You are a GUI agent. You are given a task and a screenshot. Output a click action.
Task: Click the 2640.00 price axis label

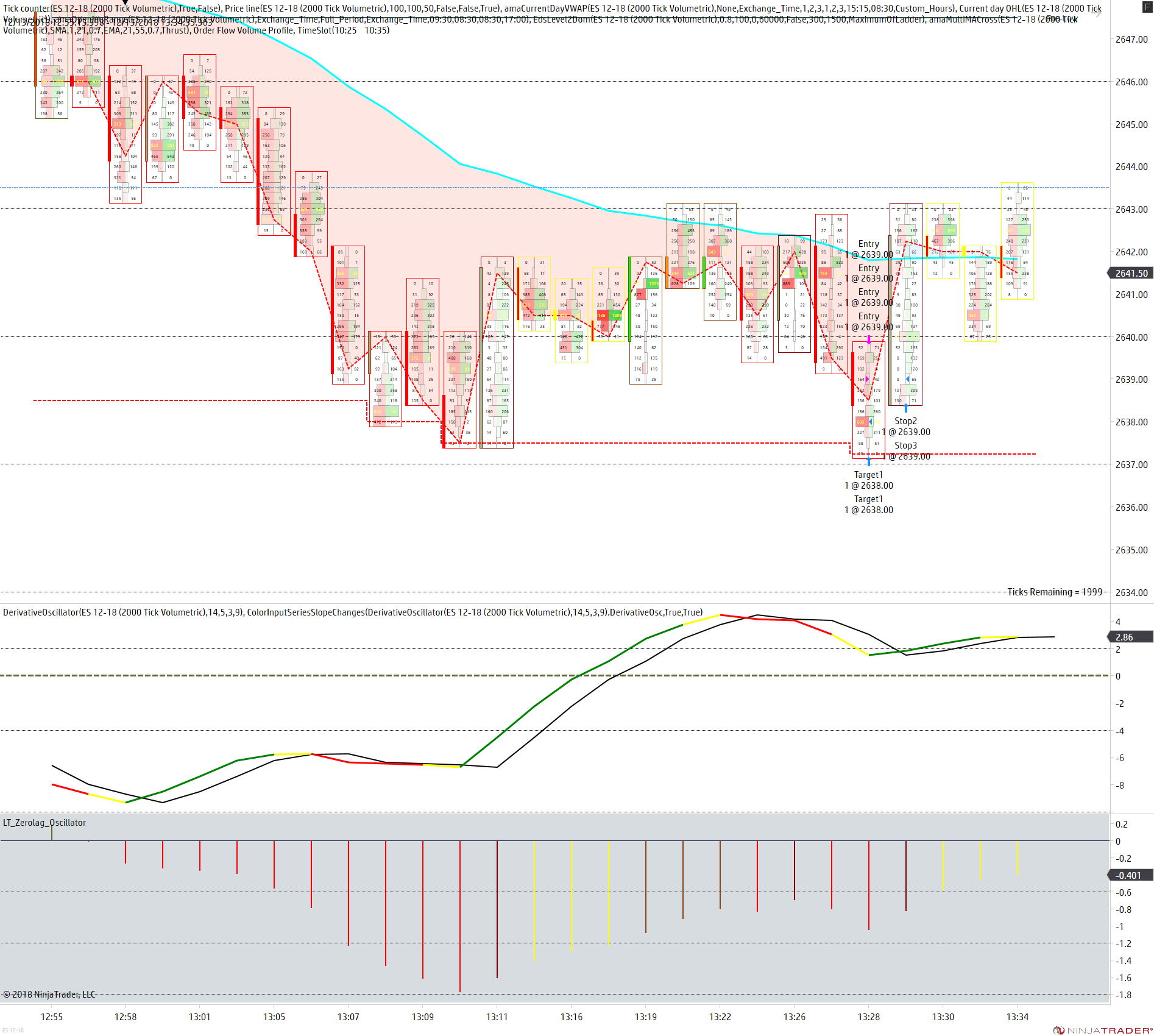1131,337
